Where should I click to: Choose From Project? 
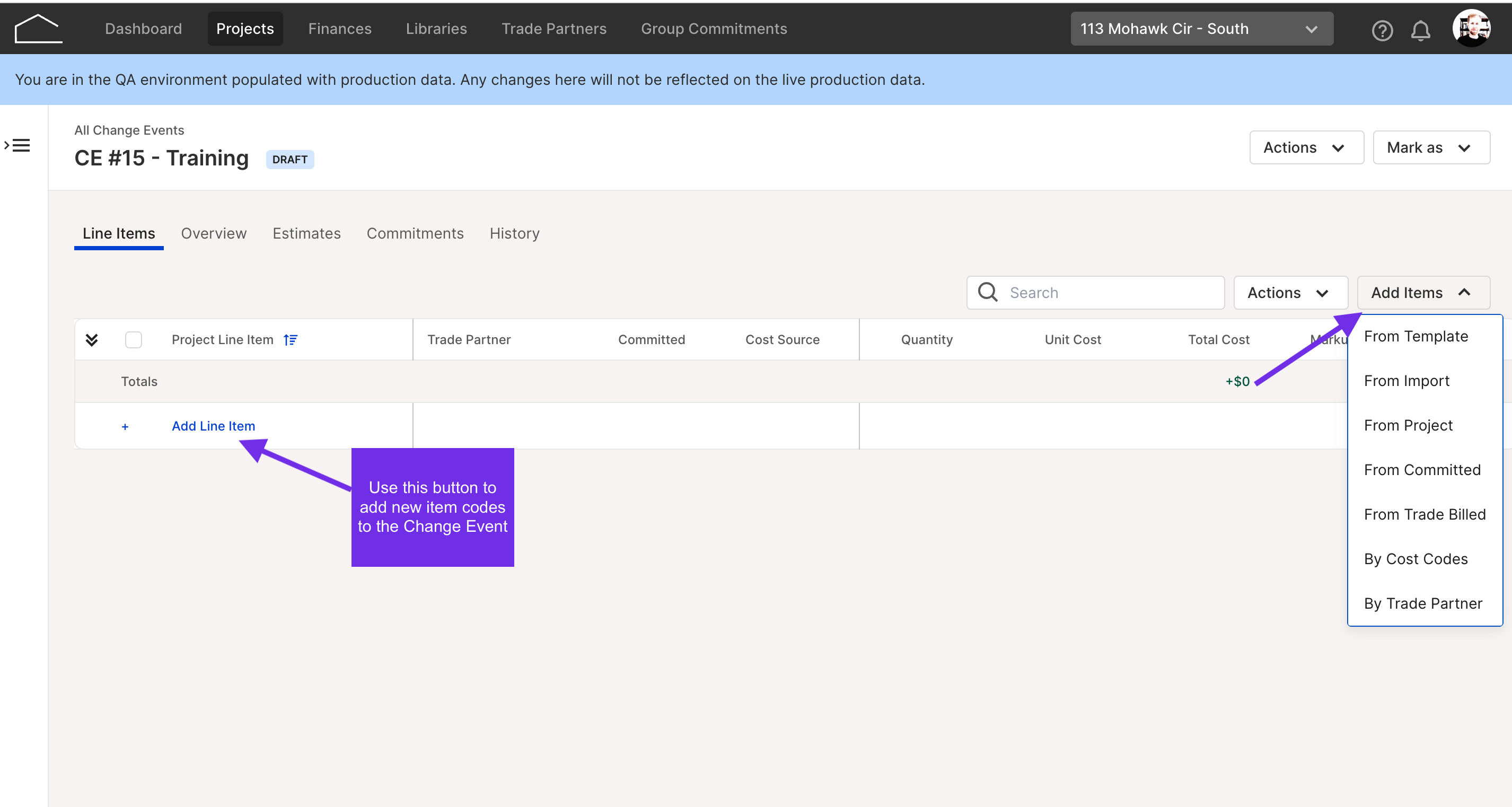tap(1424, 426)
